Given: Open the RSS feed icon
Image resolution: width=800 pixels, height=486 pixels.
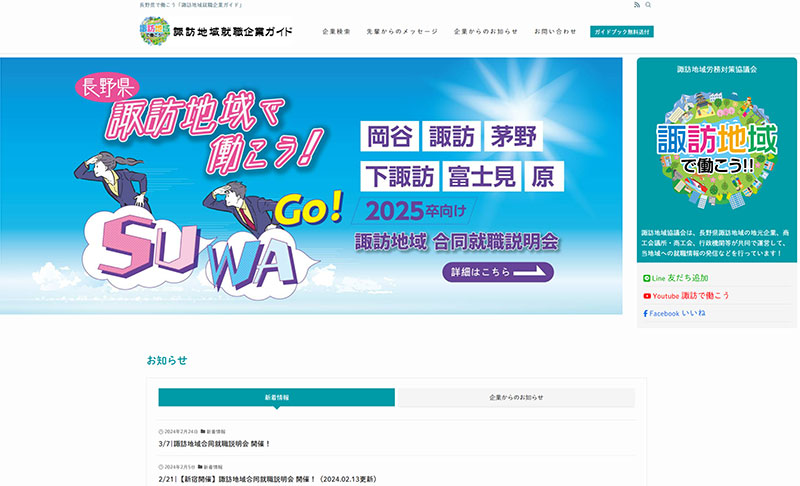Looking at the screenshot, I should [x=637, y=5].
